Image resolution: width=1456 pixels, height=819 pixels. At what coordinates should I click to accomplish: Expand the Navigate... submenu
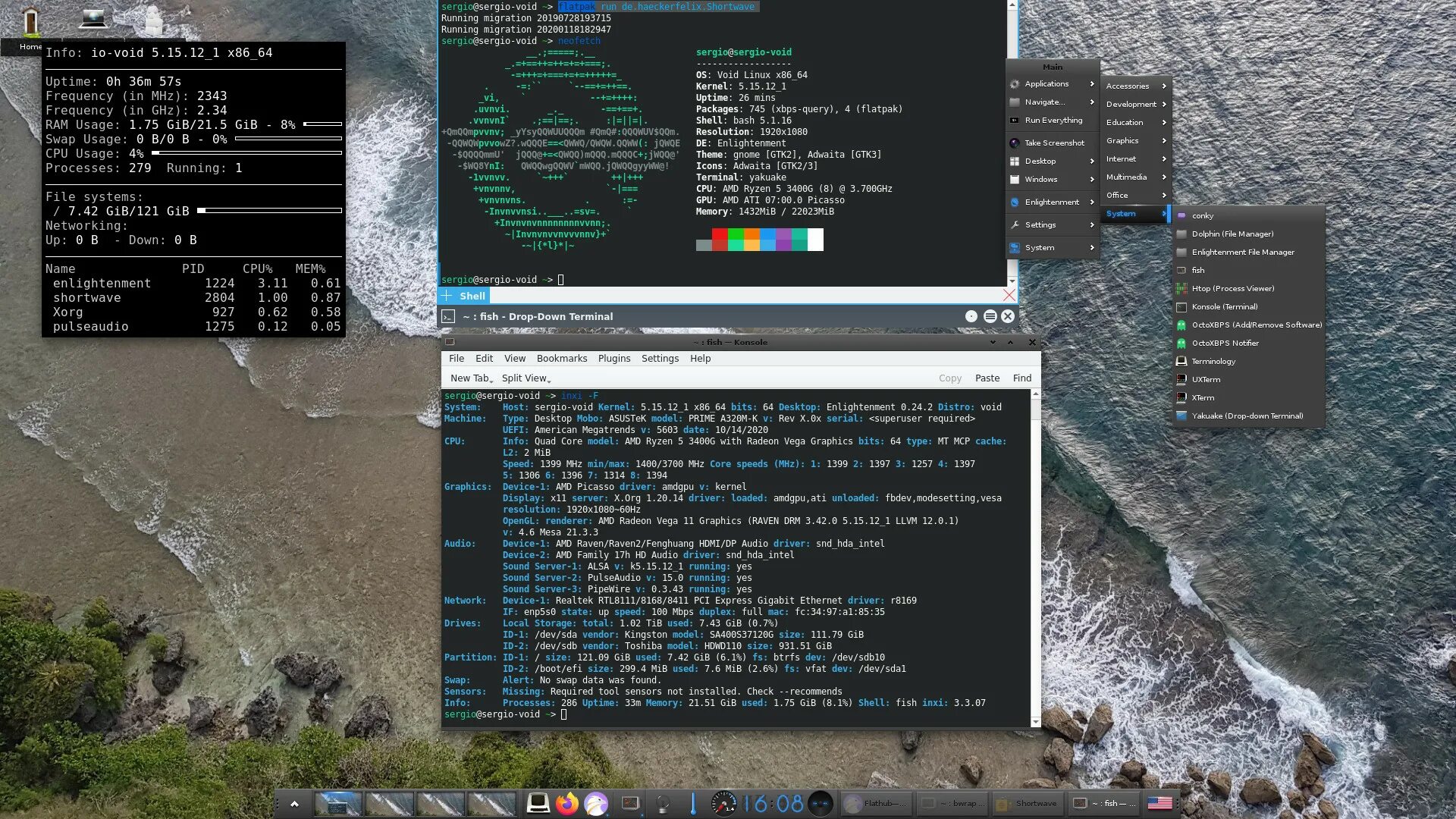[x=1053, y=102]
